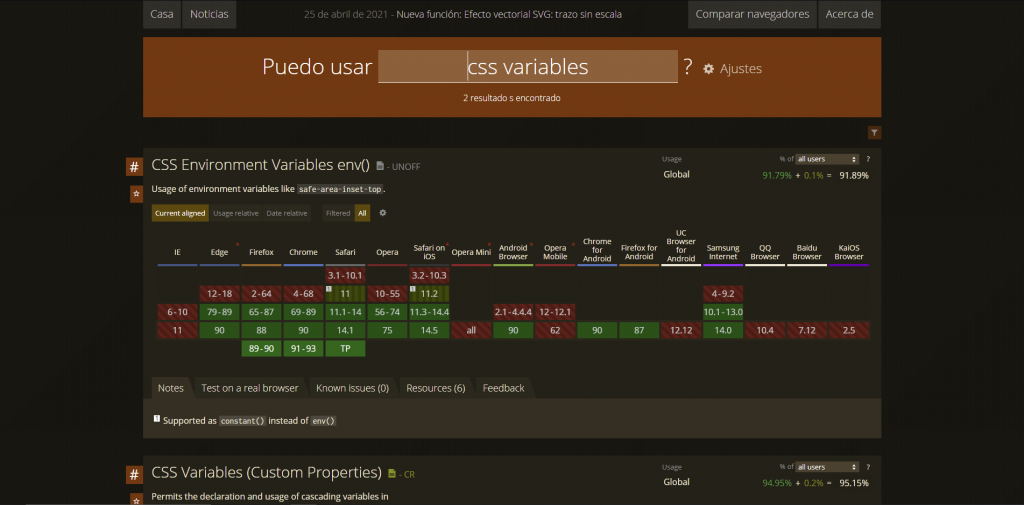Open the Test on a real browser tab

(249, 388)
